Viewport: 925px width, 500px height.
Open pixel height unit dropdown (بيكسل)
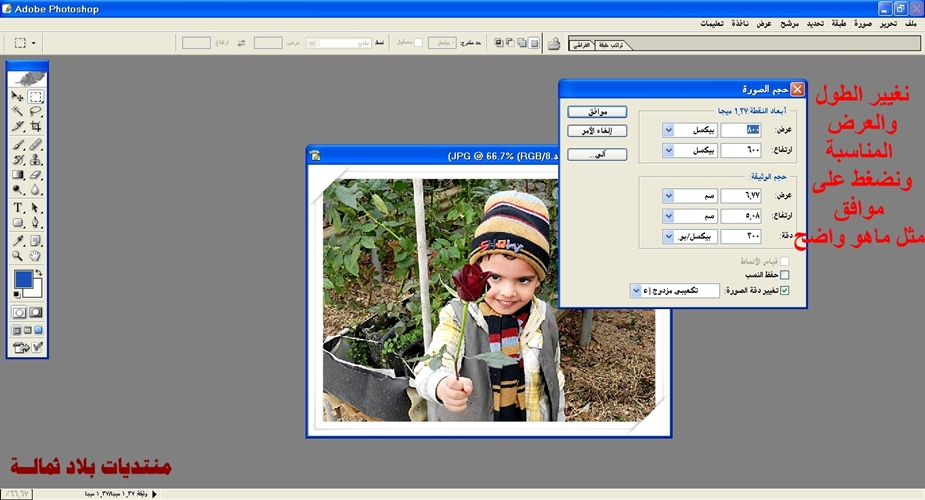coord(668,150)
